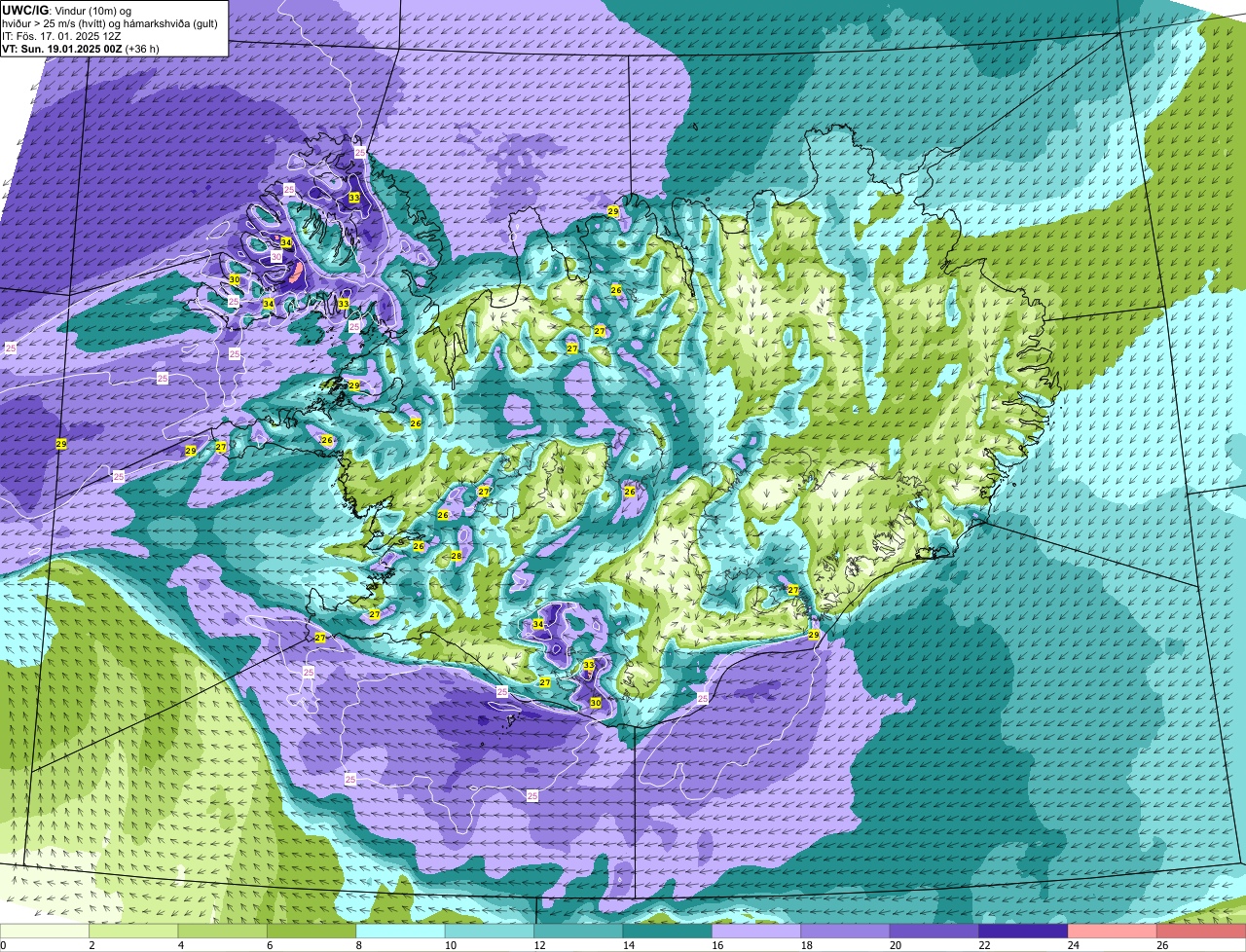Click the "VT: Sun. 19.01.2025 00Z (+36 h)" line
The height and width of the screenshot is (952, 1246).
(81, 48)
